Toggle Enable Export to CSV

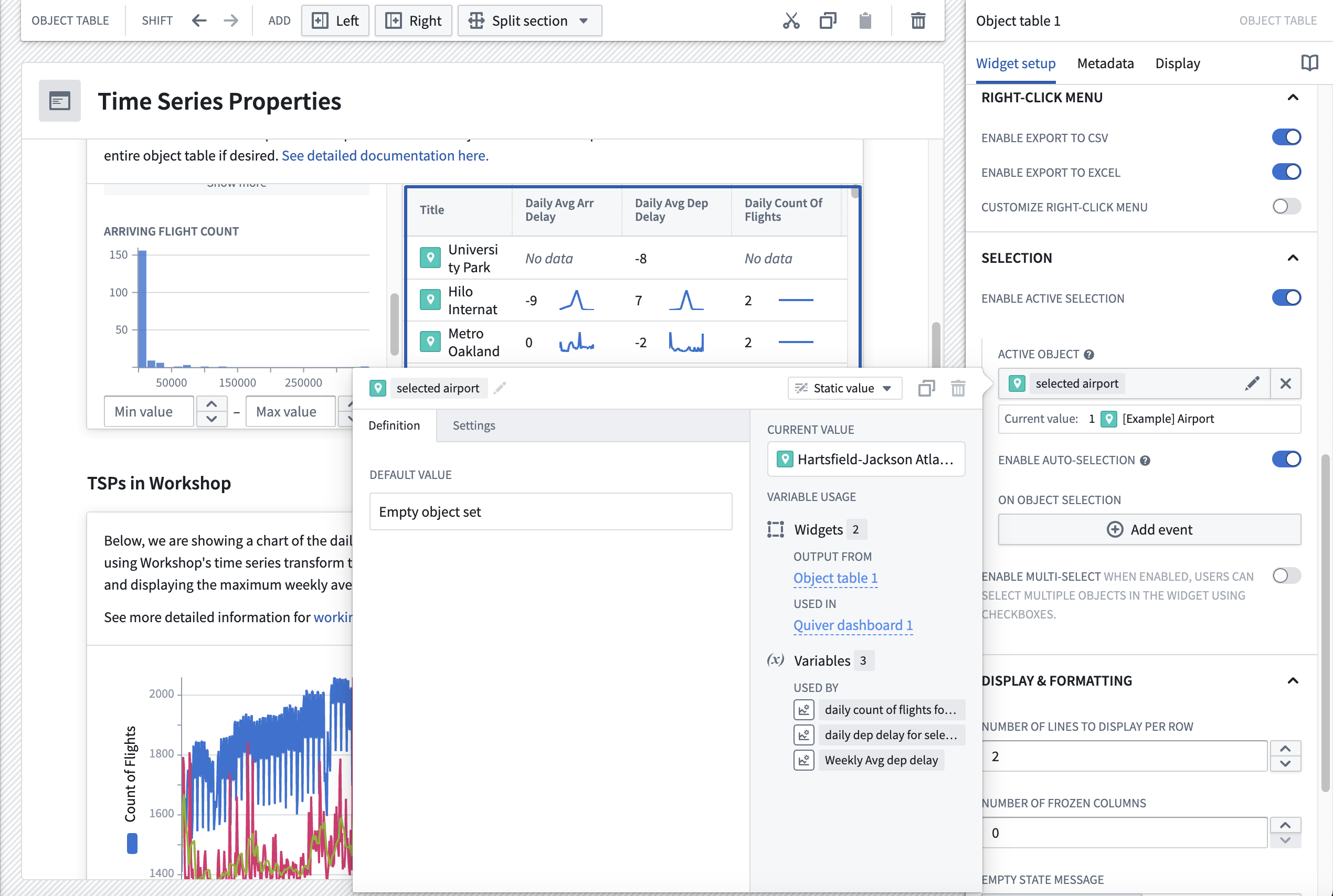tap(1286, 137)
